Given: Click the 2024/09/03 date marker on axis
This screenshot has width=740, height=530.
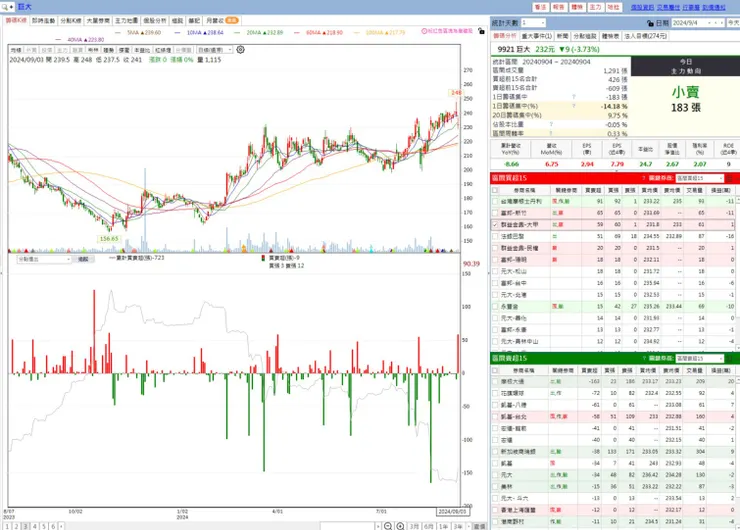Looking at the screenshot, I should pos(452,512).
